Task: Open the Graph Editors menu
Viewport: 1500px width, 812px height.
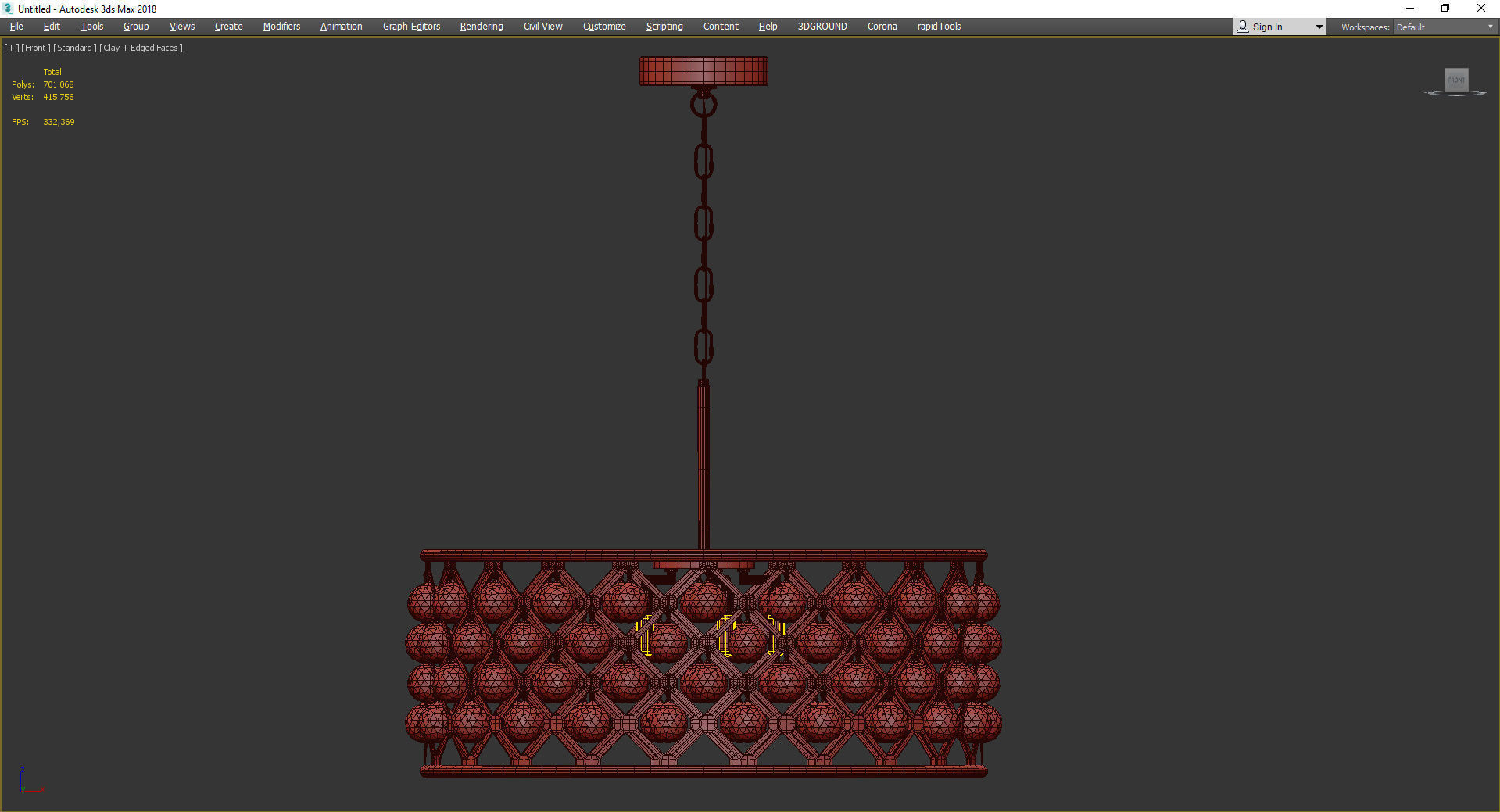Action: [x=412, y=27]
